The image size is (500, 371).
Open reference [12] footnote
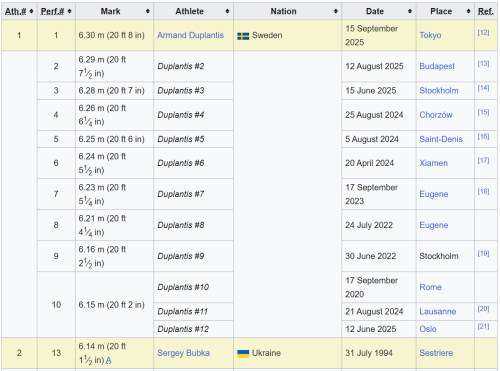coord(483,33)
